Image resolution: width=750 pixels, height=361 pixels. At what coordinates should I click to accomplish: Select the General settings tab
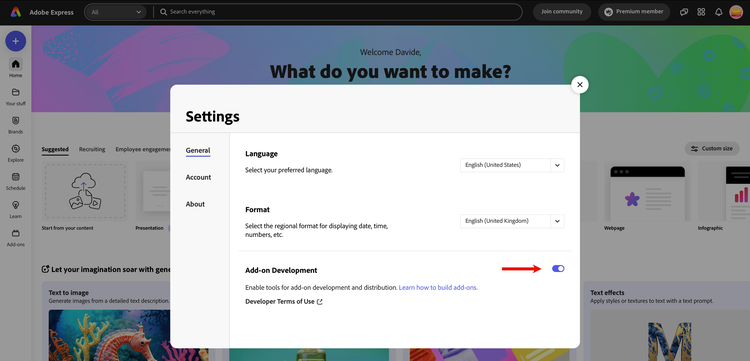tap(198, 151)
